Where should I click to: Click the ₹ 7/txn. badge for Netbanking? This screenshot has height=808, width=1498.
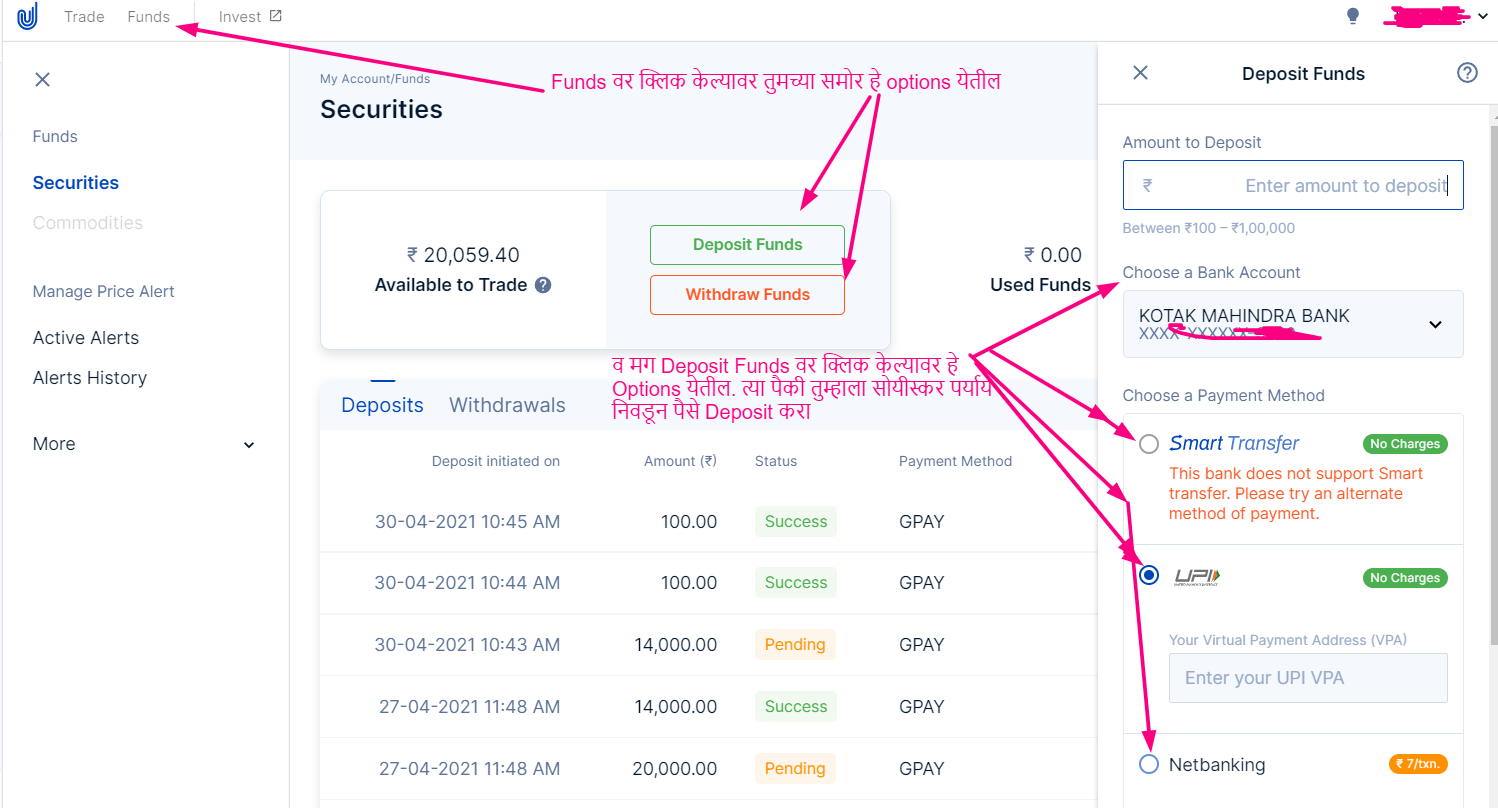1418,764
